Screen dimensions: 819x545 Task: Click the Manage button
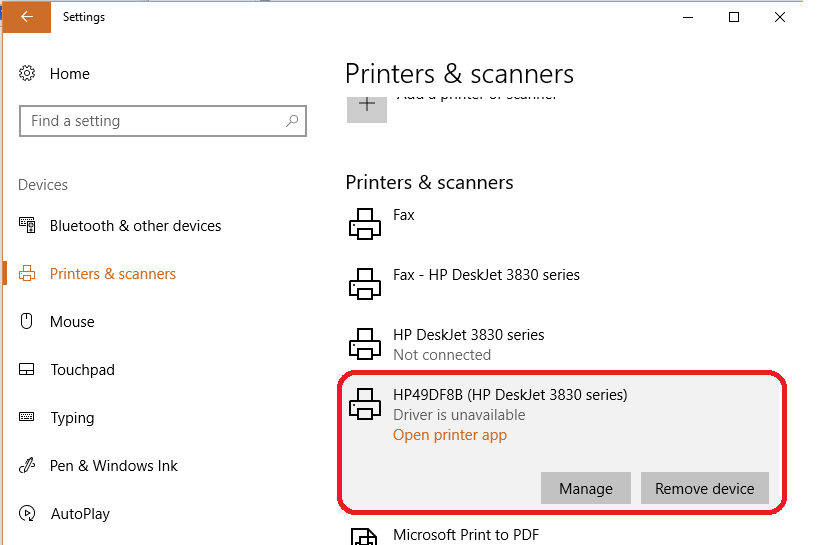585,489
